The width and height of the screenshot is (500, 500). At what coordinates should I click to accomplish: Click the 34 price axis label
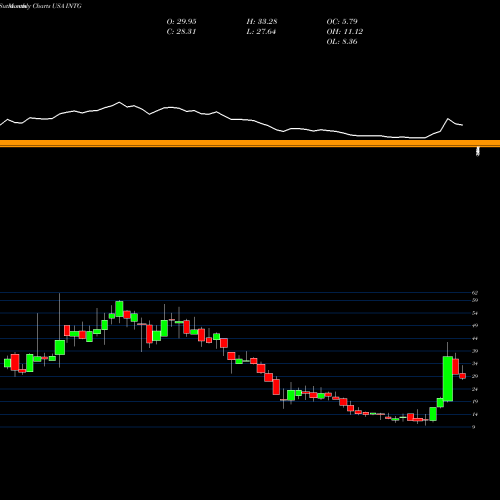coord(475,364)
